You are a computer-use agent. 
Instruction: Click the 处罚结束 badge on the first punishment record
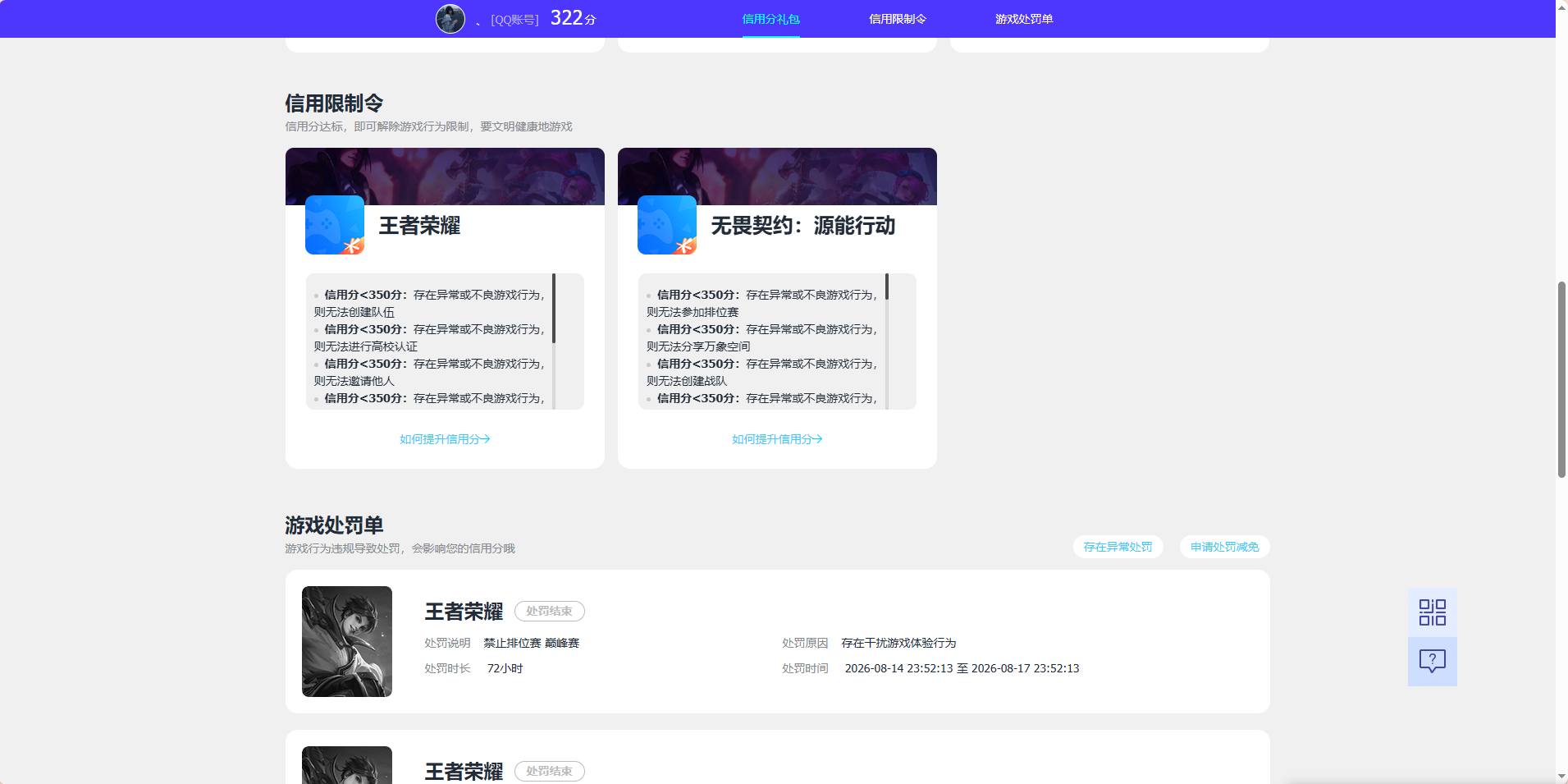coord(550,612)
